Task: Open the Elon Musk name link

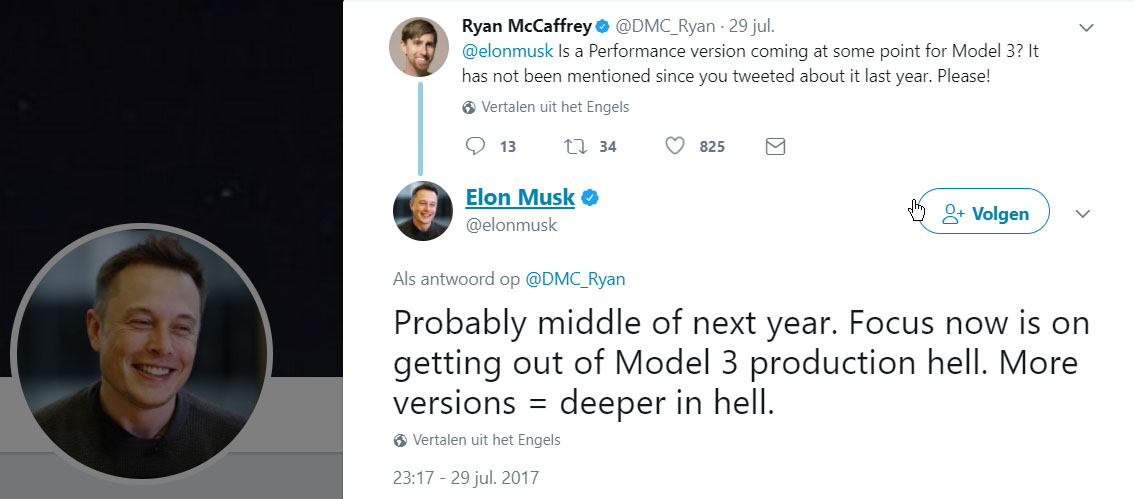Action: click(520, 197)
